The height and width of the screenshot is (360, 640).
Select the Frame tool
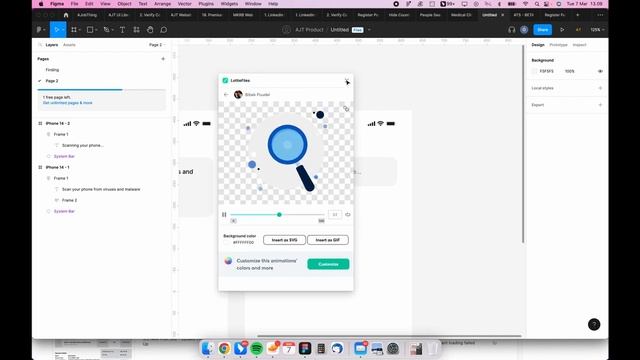74,30
